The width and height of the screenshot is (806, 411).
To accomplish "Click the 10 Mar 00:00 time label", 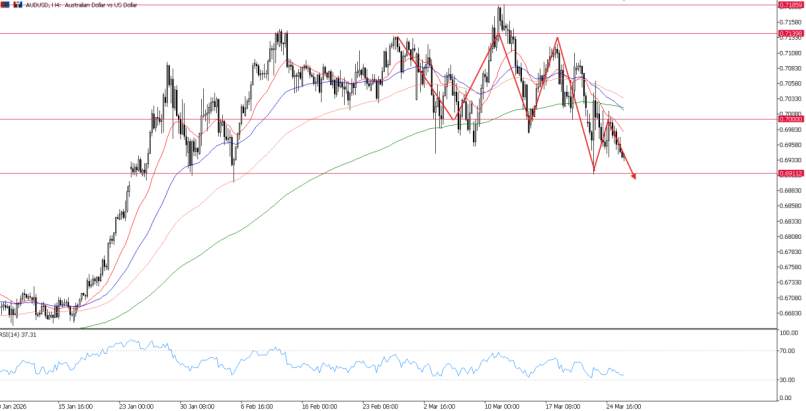I will pos(502,406).
